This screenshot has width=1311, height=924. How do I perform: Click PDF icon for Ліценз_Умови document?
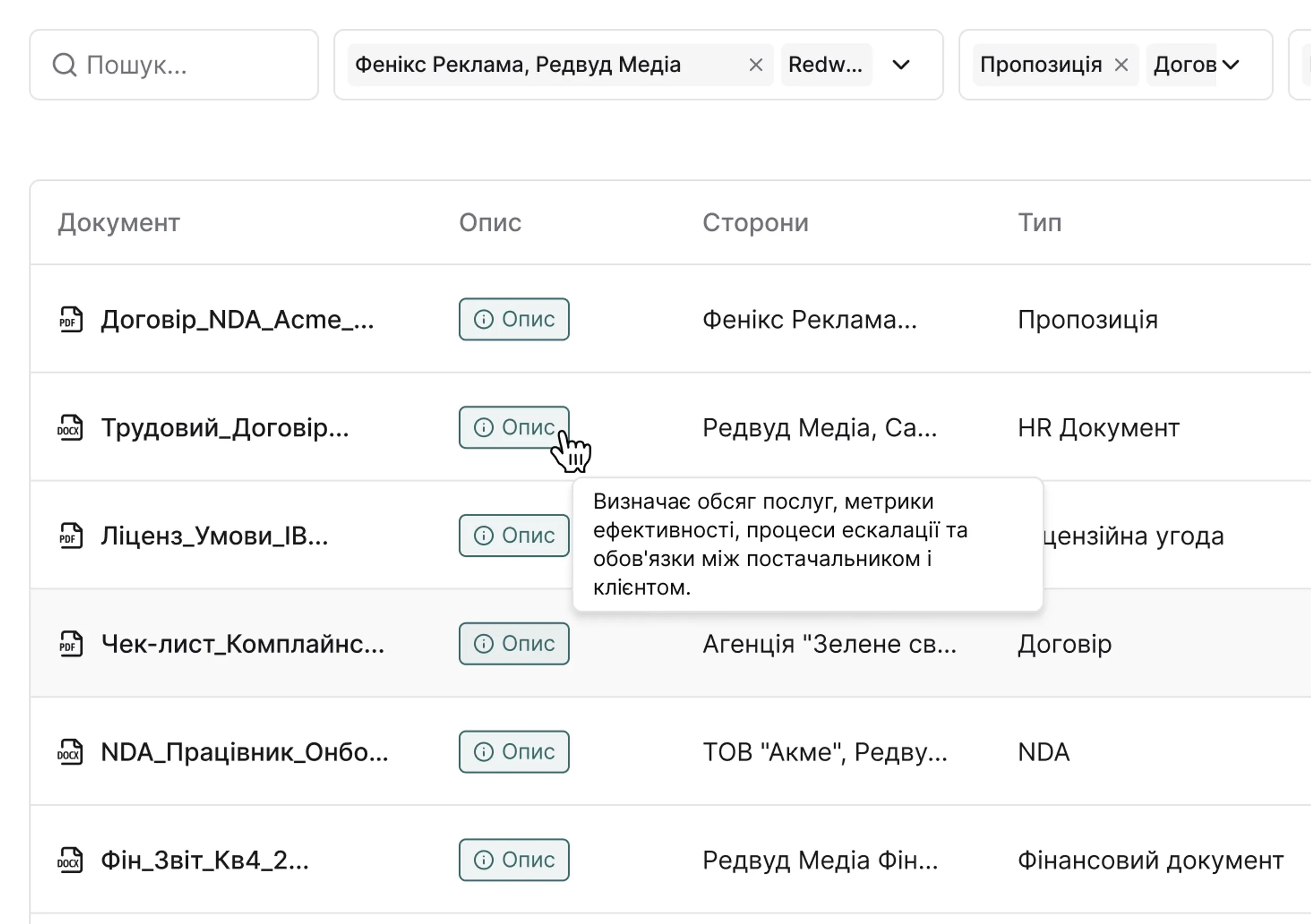[x=71, y=535]
